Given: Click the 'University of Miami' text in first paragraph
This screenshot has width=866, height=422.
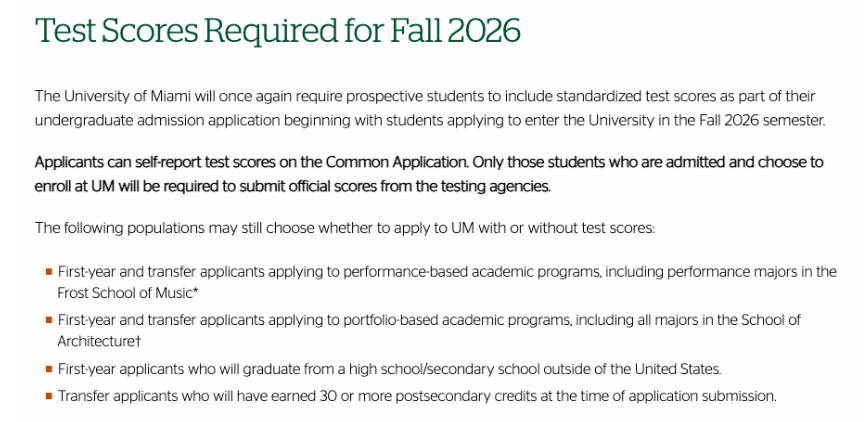Looking at the screenshot, I should click(x=125, y=96).
